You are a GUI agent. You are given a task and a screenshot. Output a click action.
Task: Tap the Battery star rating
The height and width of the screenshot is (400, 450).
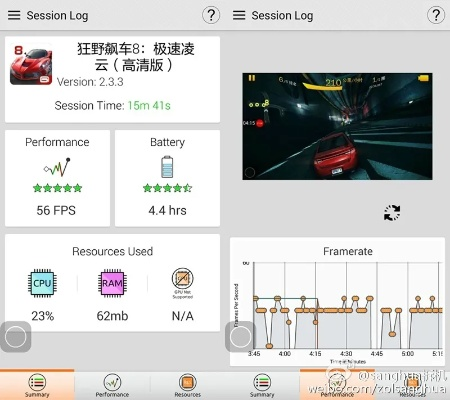[167, 188]
